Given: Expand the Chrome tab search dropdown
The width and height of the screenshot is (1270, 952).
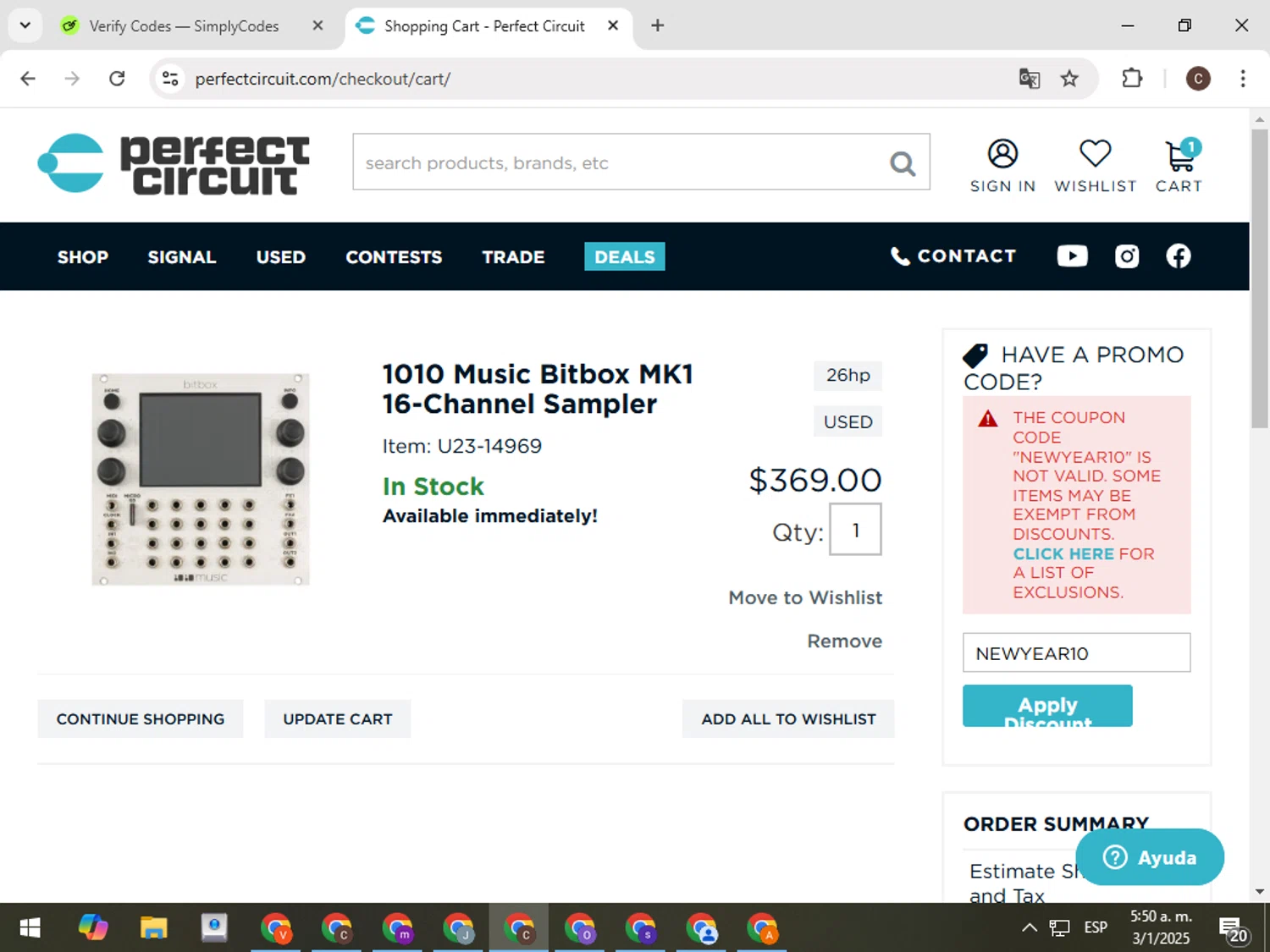Looking at the screenshot, I should (x=25, y=25).
